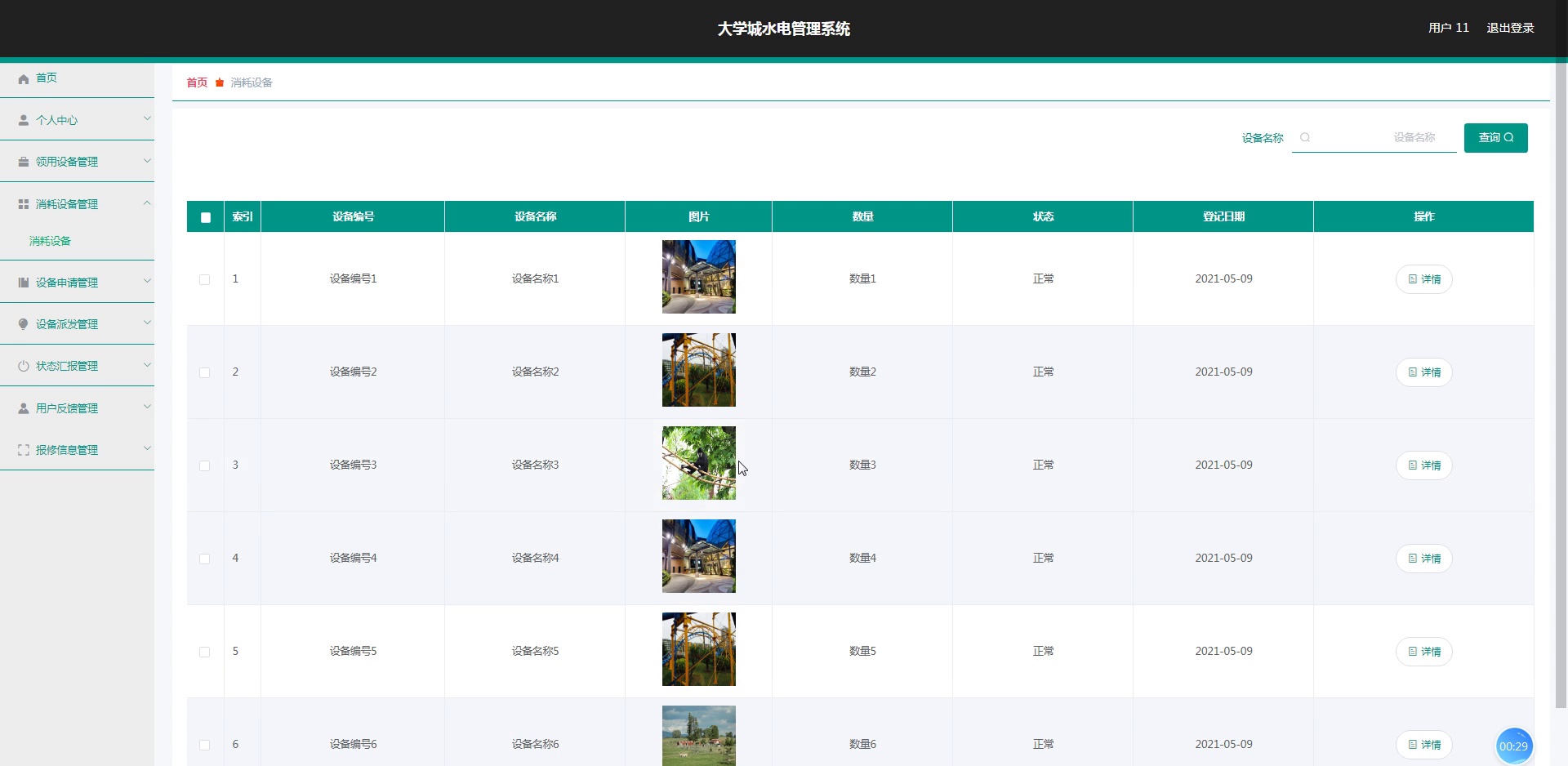Click 用户 11 in the top bar
Screen dimensions: 1568x766
1448,28
